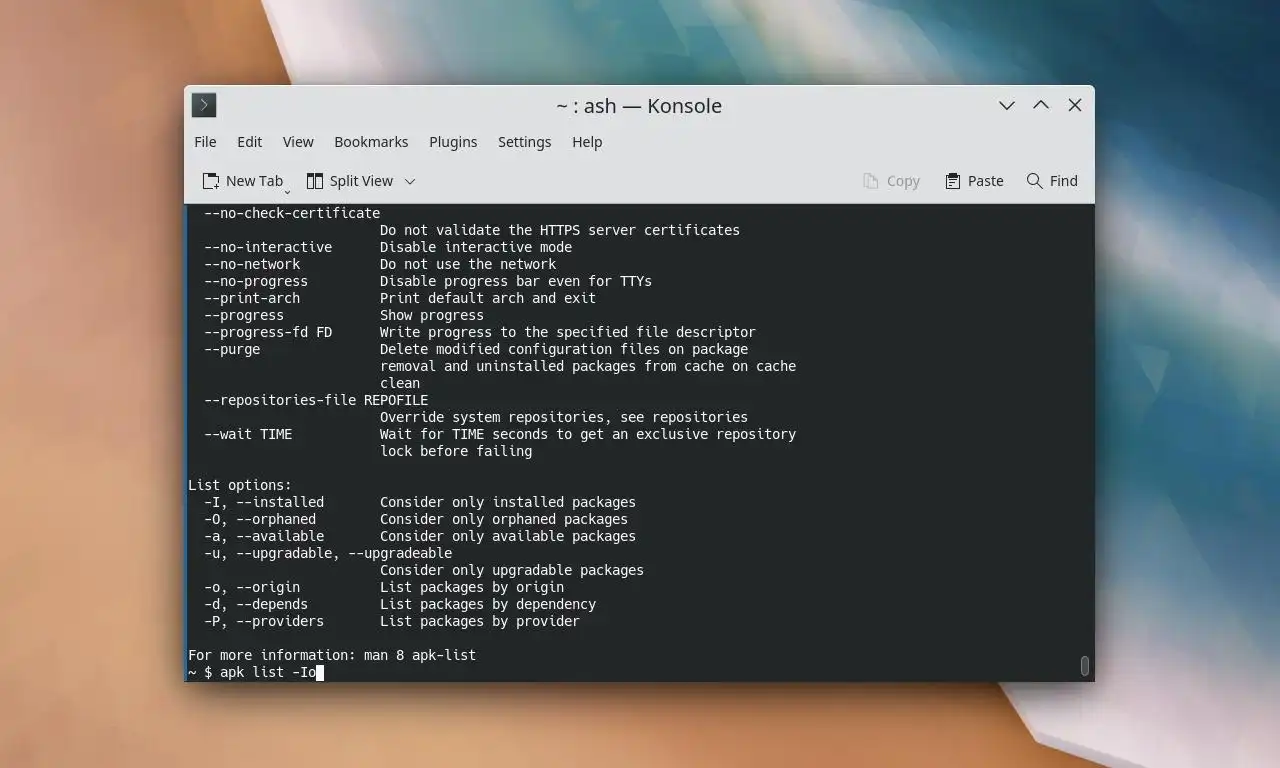Click the '-O, --orphaned' option text
The height and width of the screenshot is (768, 1280).
(260, 519)
